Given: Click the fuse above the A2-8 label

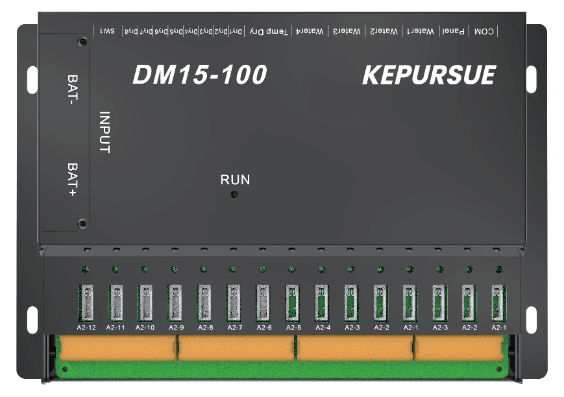Looking at the screenshot, I should pyautogui.click(x=204, y=303).
